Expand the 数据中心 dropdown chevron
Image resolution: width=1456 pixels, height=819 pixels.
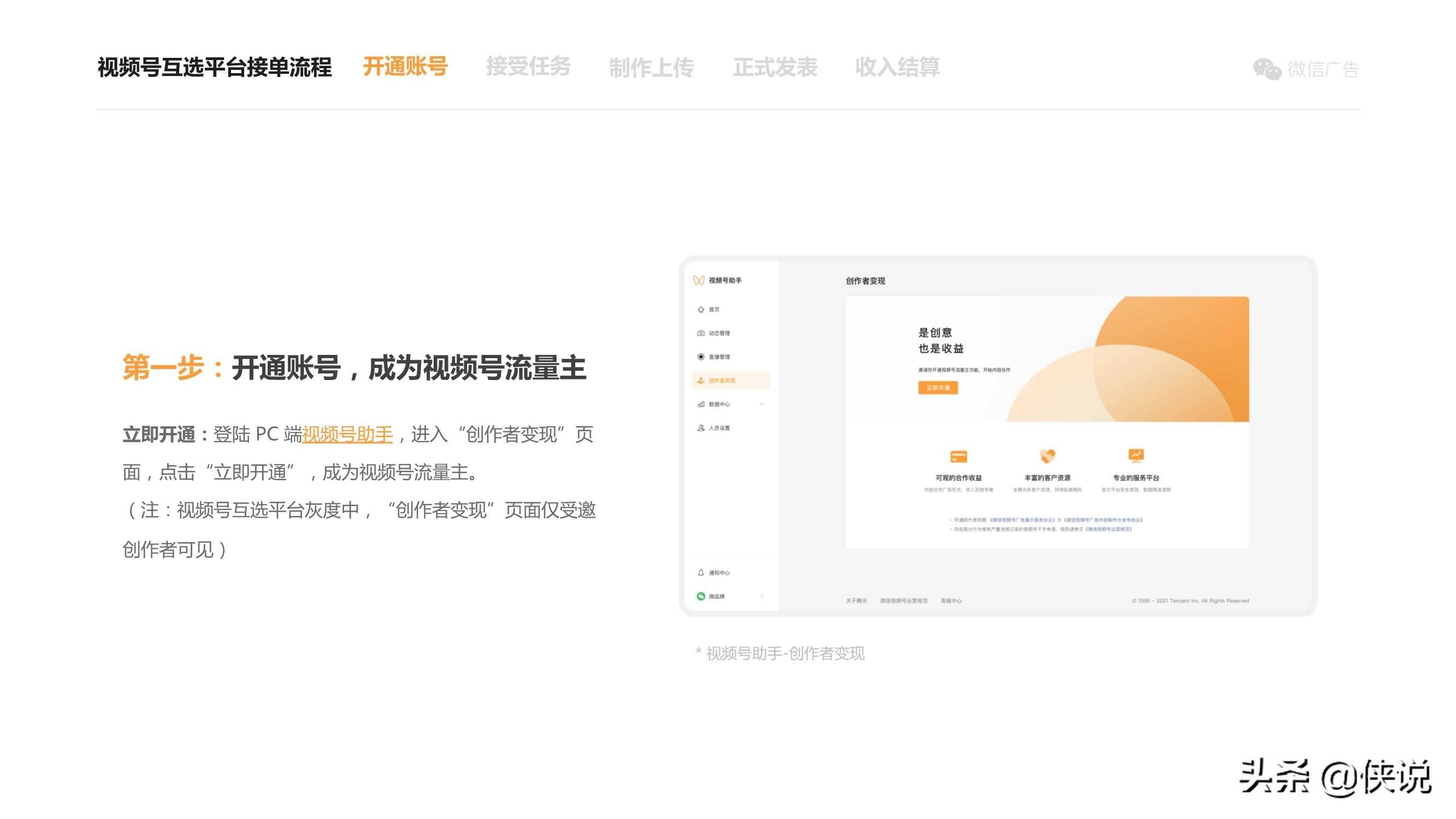pyautogui.click(x=762, y=404)
